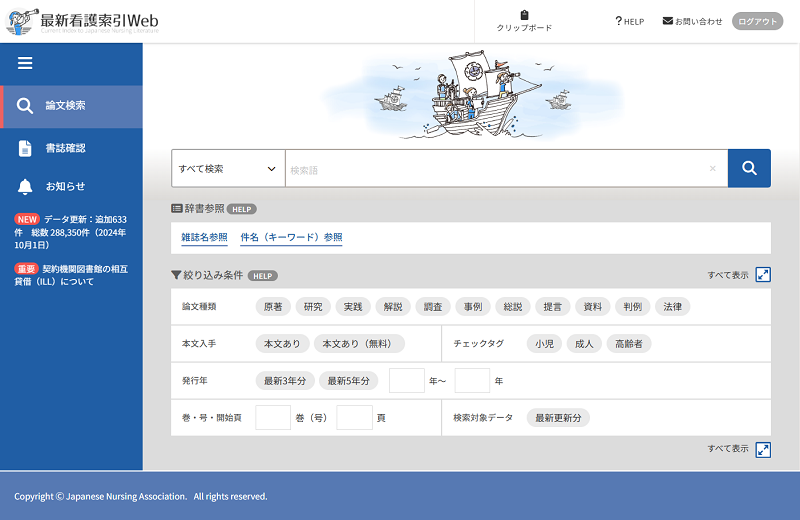Open the データ更新 NEW notice
800x520 pixels.
(70, 232)
